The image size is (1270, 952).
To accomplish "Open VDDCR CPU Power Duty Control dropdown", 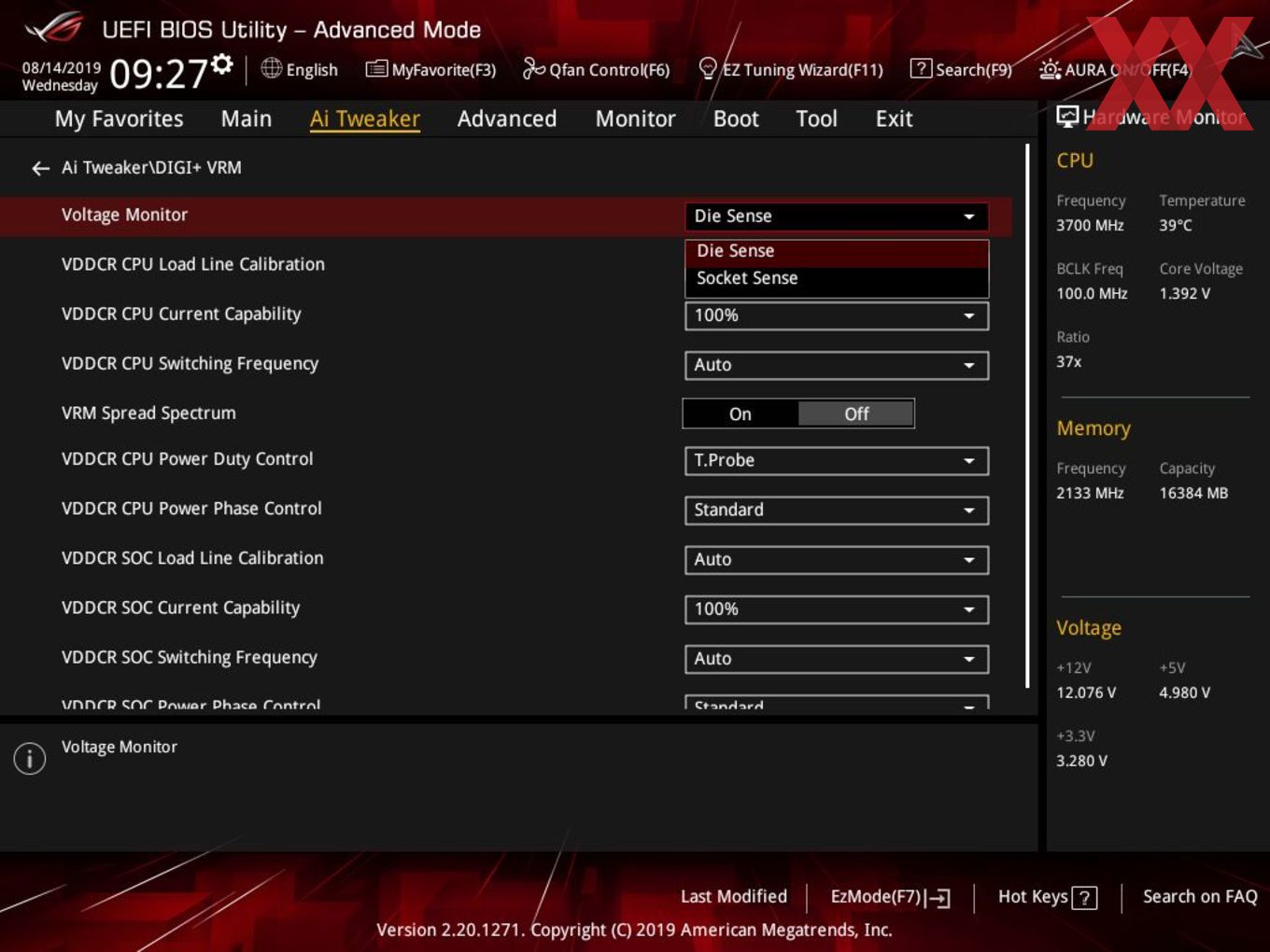I will click(837, 460).
